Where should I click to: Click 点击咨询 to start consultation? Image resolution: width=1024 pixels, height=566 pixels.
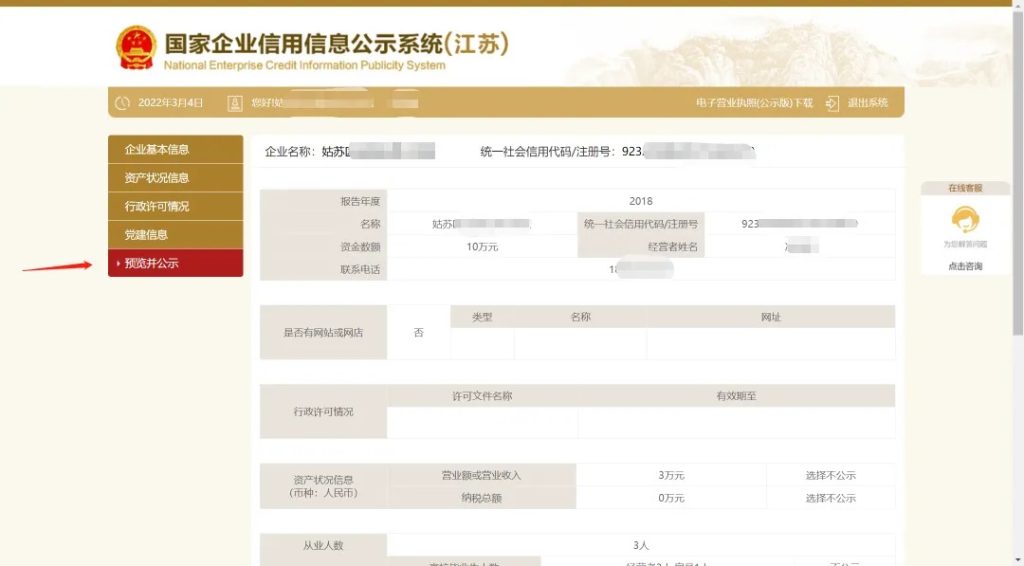point(964,266)
